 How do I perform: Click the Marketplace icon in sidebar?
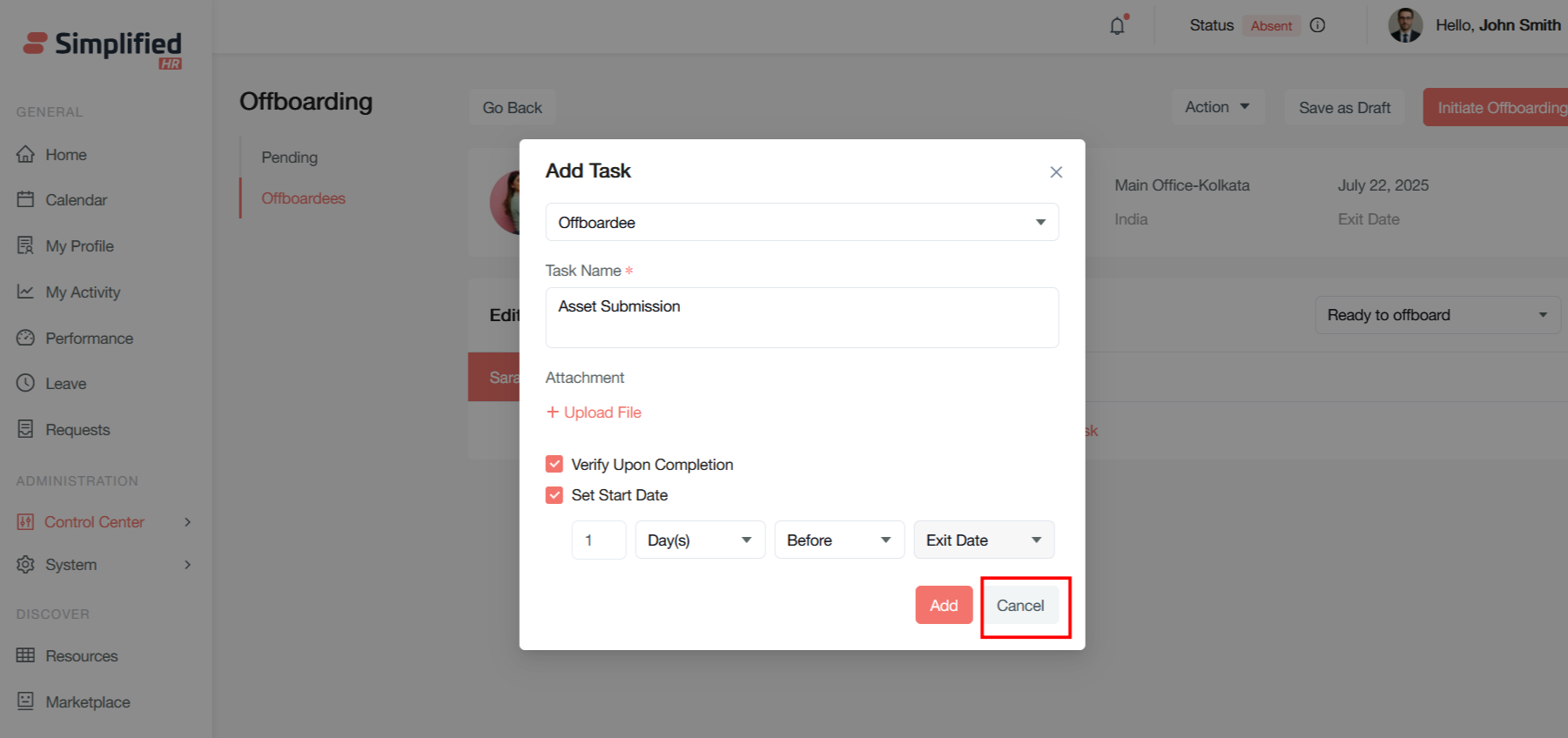tap(26, 701)
